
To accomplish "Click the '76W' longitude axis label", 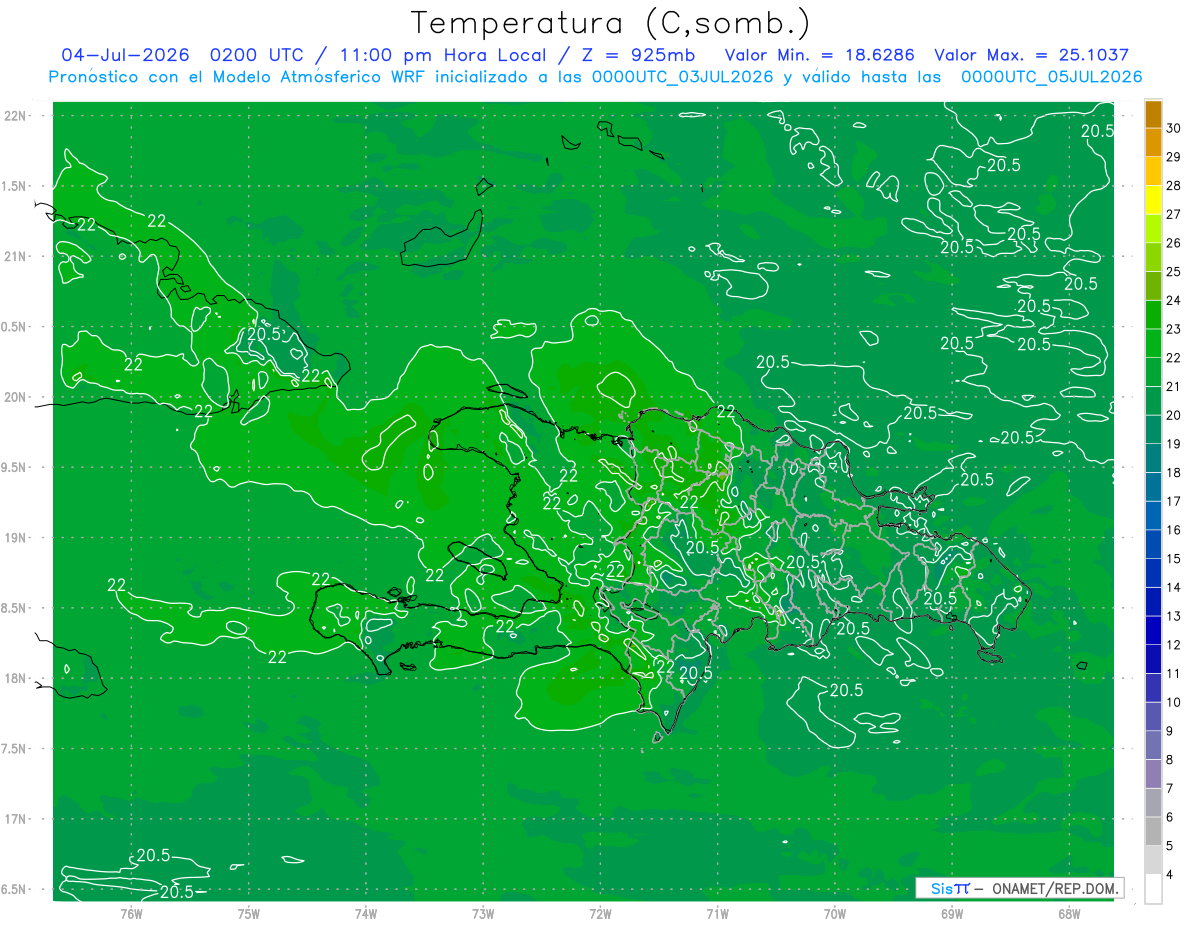I will pyautogui.click(x=131, y=913).
